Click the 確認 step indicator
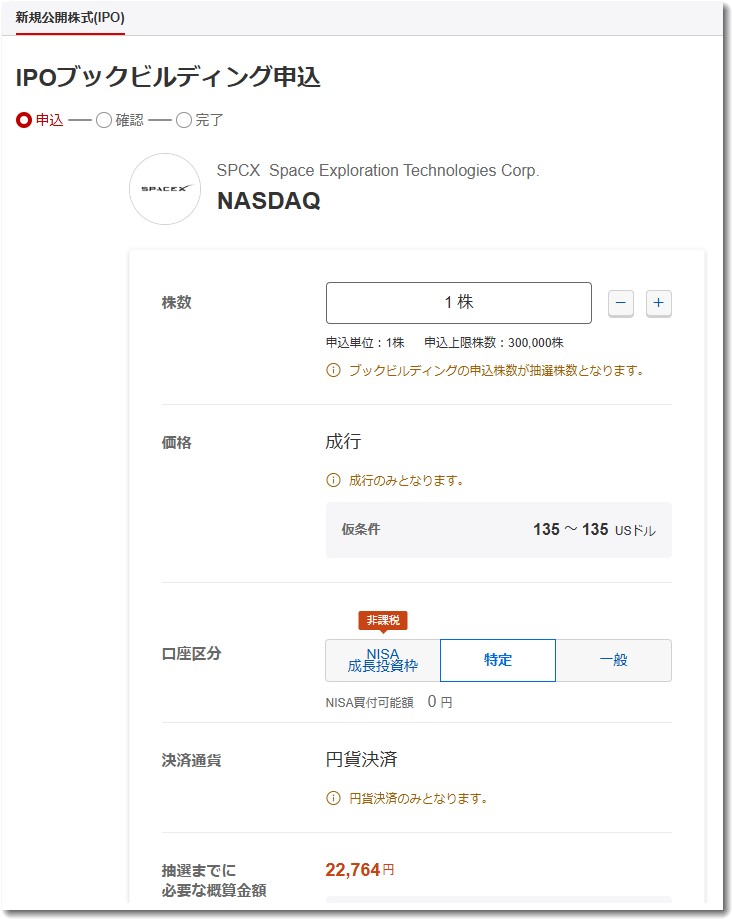Screen dimensions: 732x919 click(120, 120)
